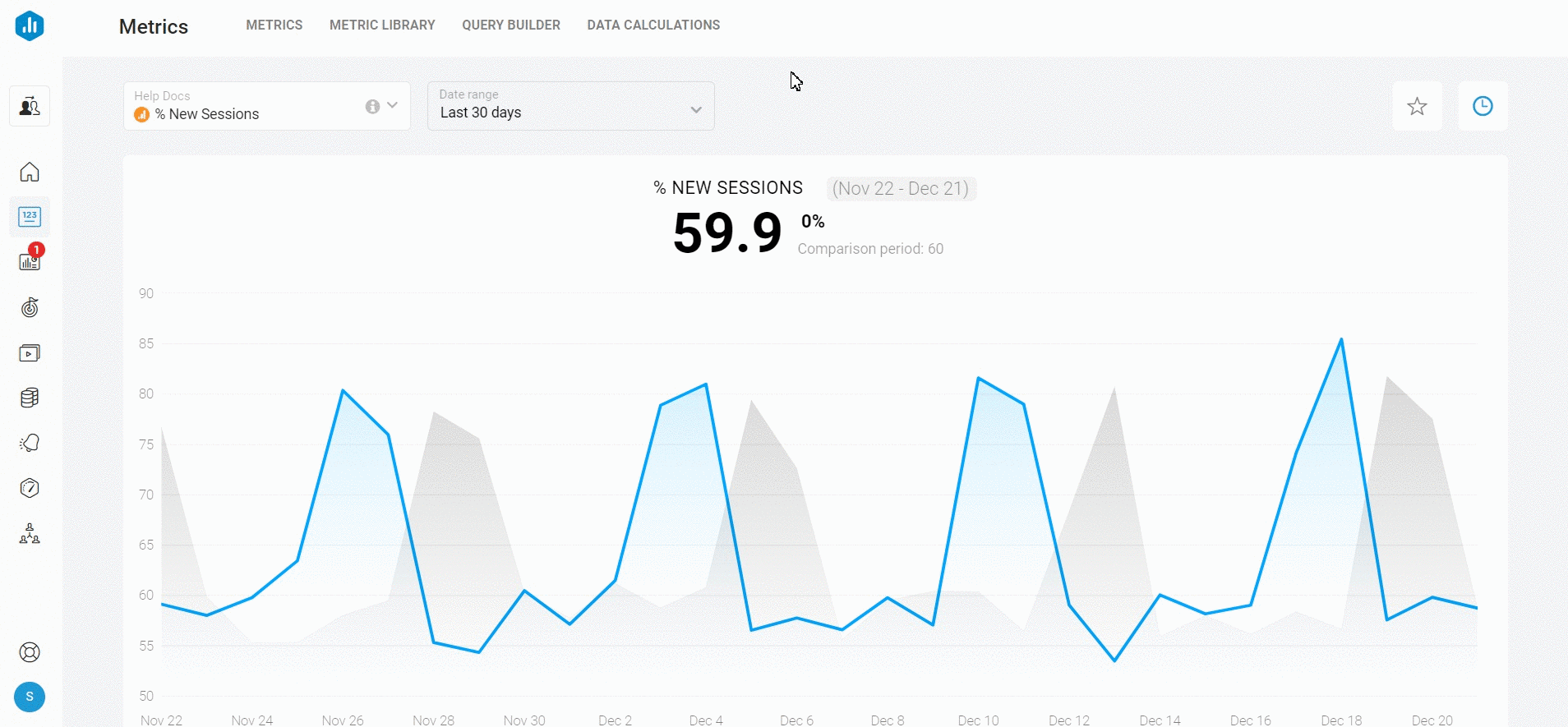Screen dimensions: 1568x727
Task: Open the lifebuoy help icon
Action: tap(30, 652)
